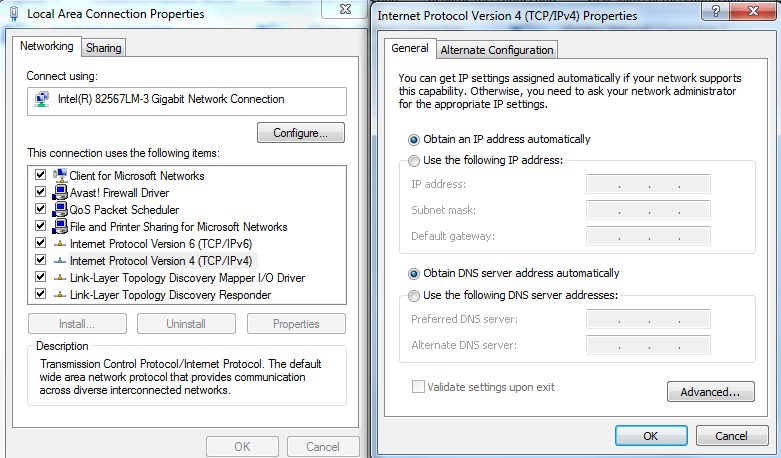Toggle the QoS Packet Scheduler checkbox
The width and height of the screenshot is (781, 458).
41,210
